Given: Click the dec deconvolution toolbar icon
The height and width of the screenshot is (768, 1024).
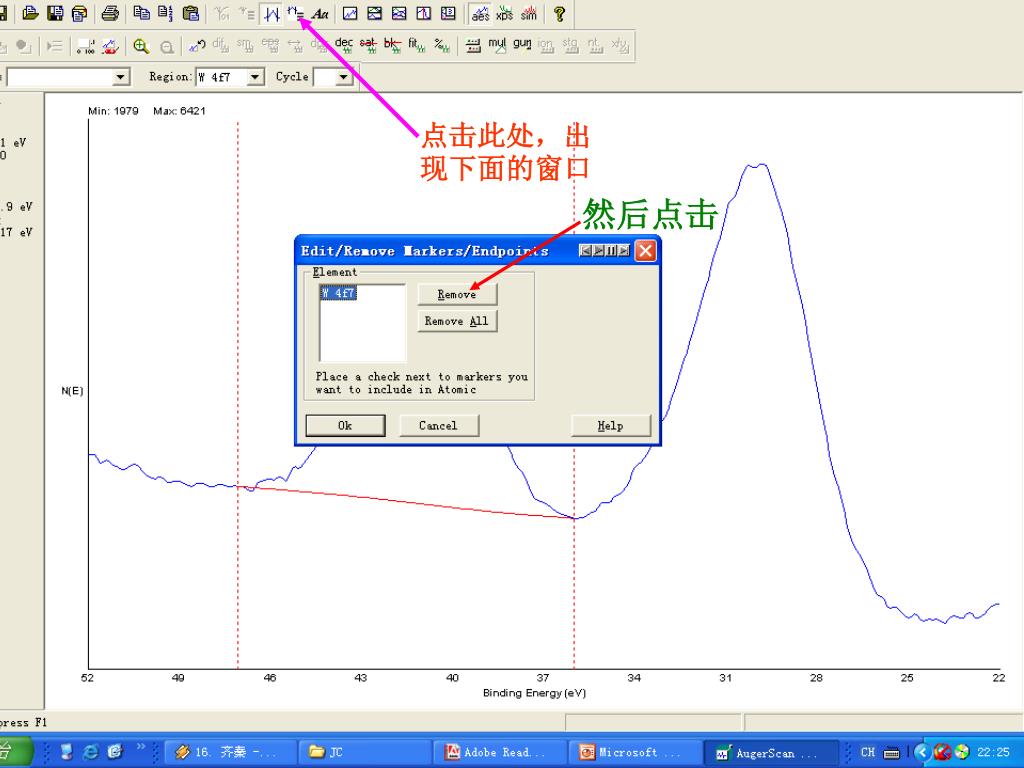Looking at the screenshot, I should coord(343,45).
